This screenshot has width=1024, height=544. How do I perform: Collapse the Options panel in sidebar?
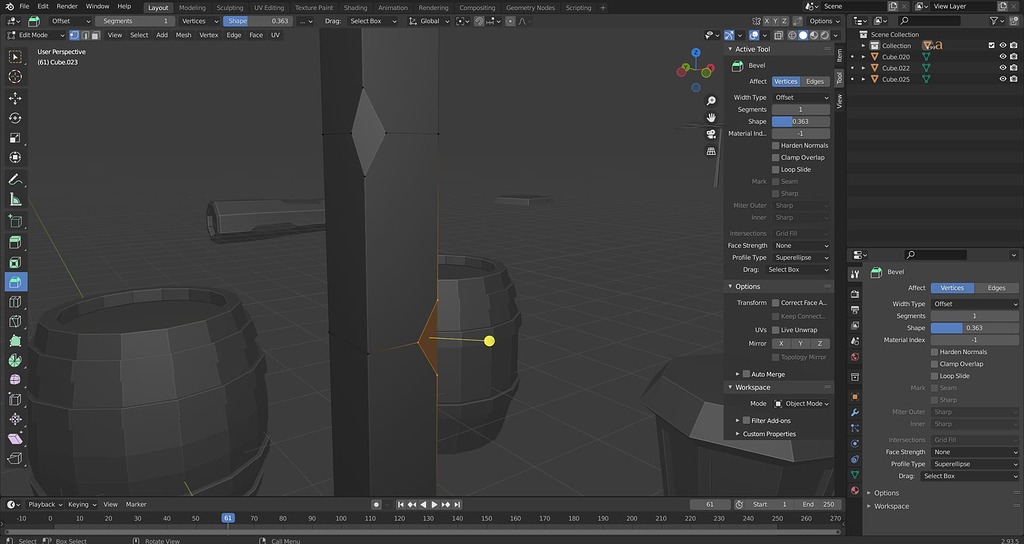point(747,286)
